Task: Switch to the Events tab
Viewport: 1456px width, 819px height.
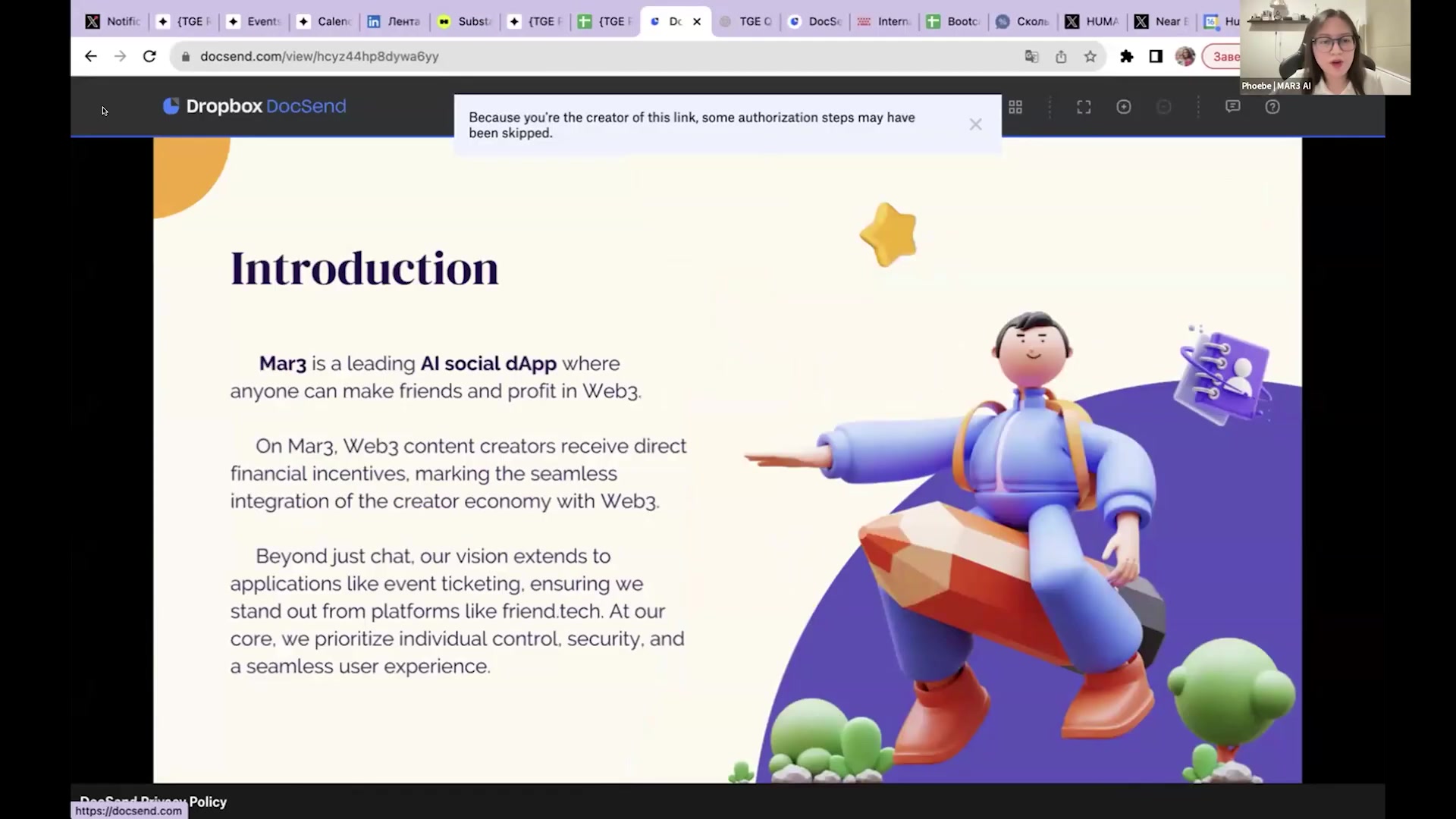Action: (254, 21)
